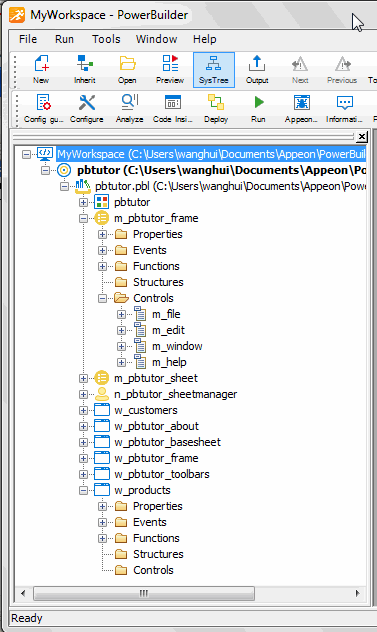Expand the m_pbtutor_sheet node
The width and height of the screenshot is (377, 632).
[x=83, y=378]
